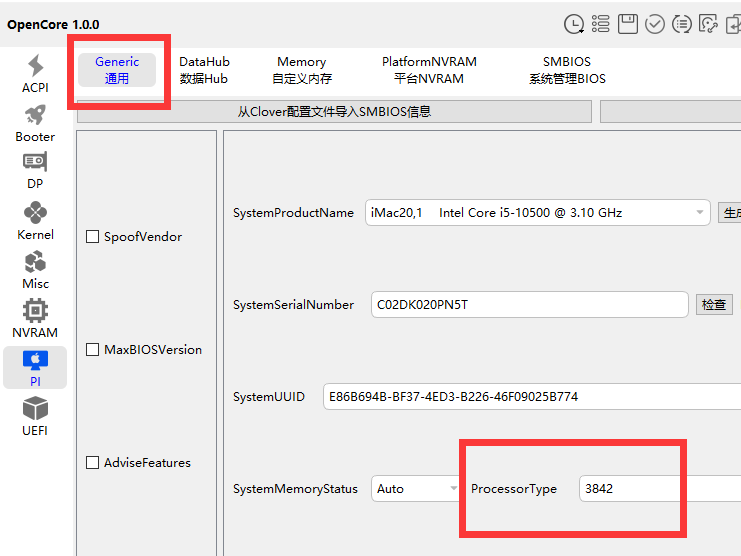The width and height of the screenshot is (741, 556).
Task: Click the SystemMemoryStatus label
Action: (295, 489)
